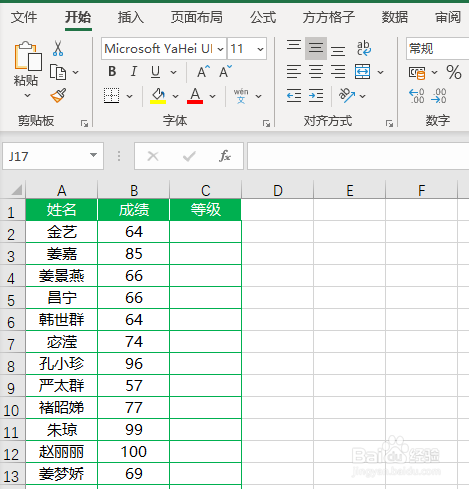Click the Copy icon
The image size is (469, 489).
[58, 72]
